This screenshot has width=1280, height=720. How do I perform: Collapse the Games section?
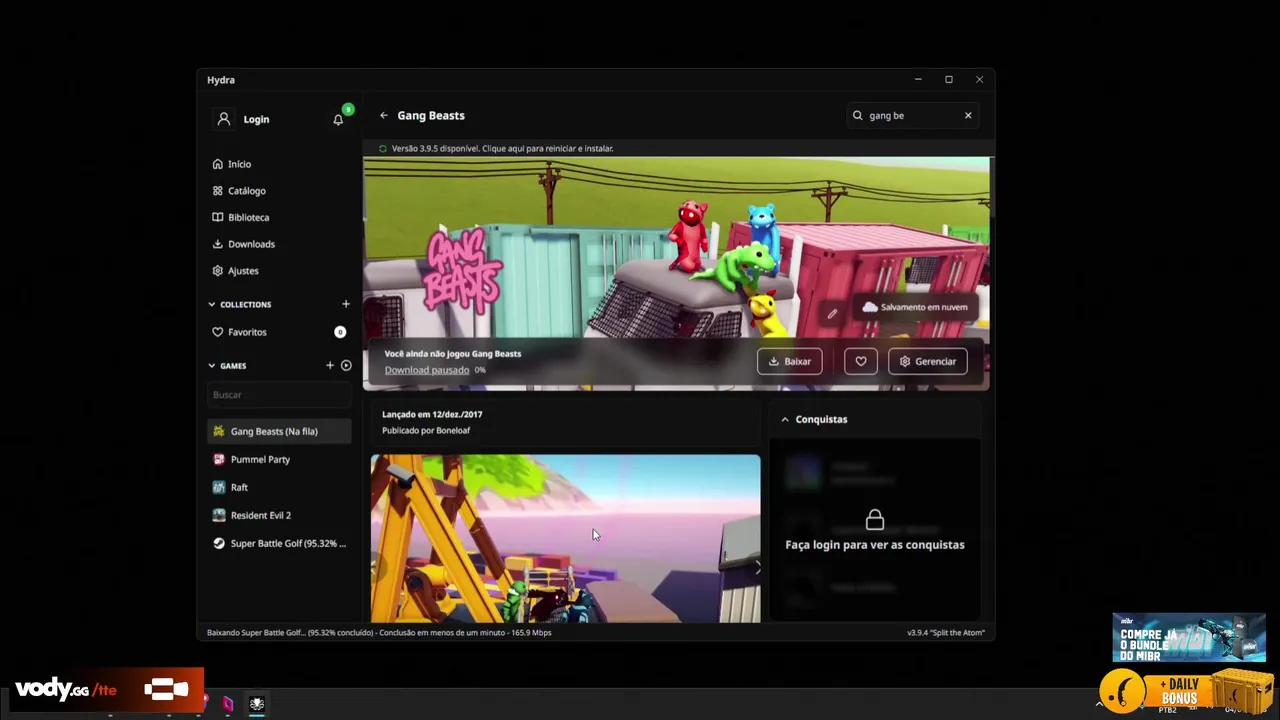tap(212, 365)
